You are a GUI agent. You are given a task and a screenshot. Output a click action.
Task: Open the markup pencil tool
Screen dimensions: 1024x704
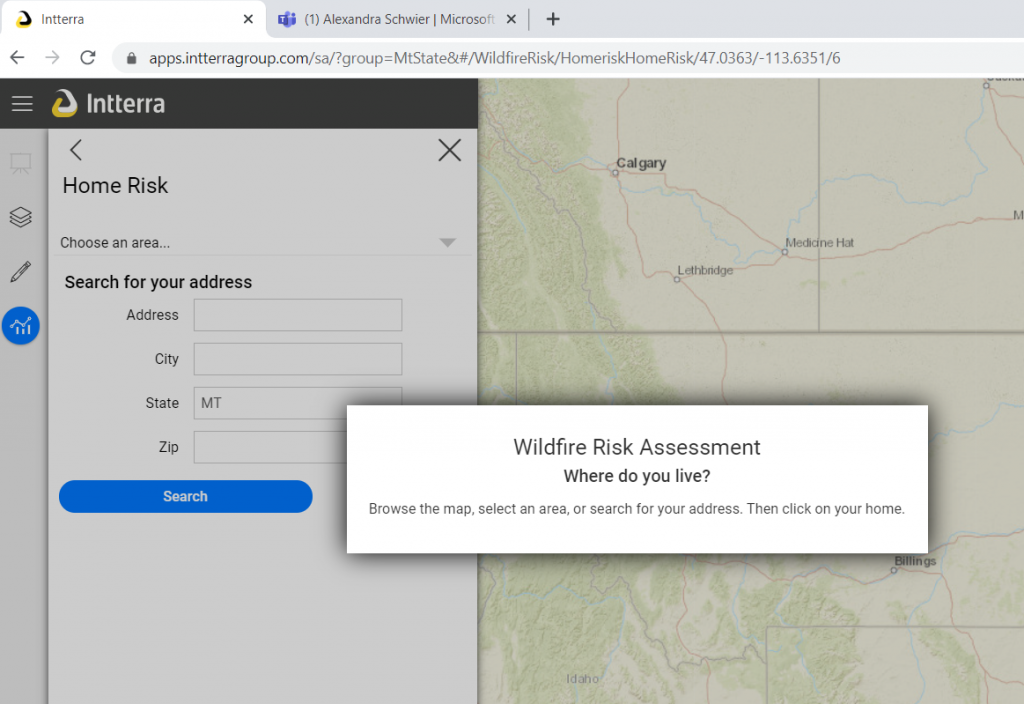21,271
